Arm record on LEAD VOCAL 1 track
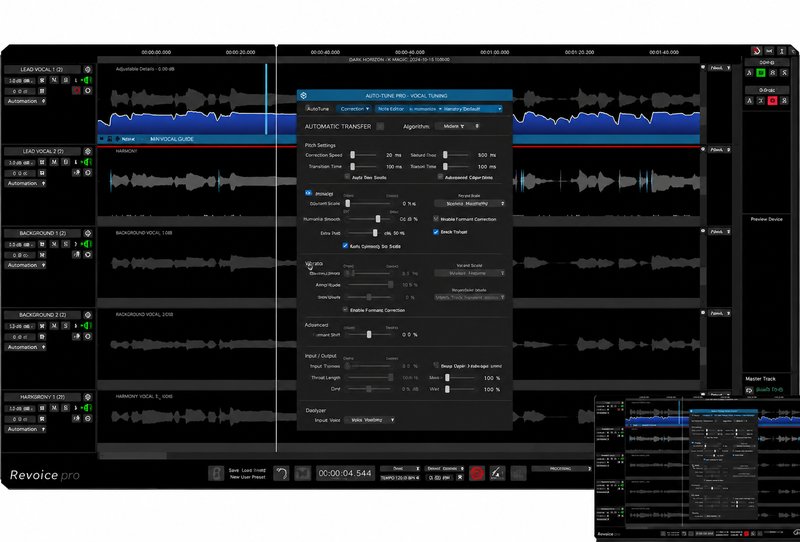 (x=77, y=91)
